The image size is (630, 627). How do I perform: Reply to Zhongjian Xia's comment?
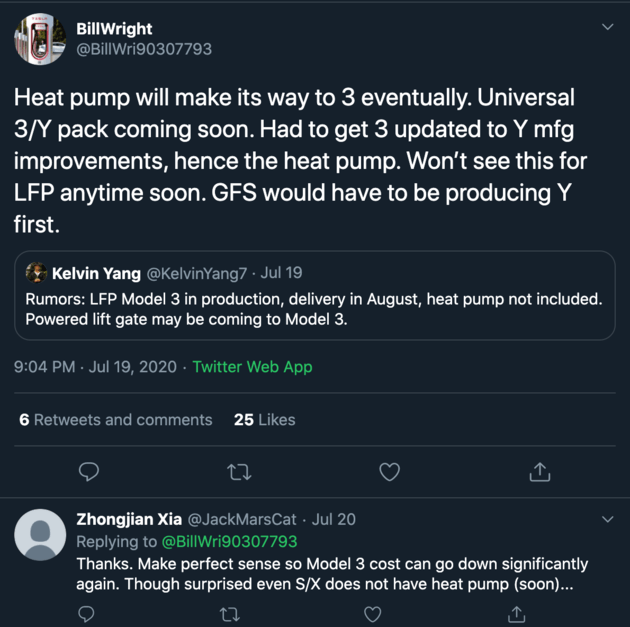(86, 614)
